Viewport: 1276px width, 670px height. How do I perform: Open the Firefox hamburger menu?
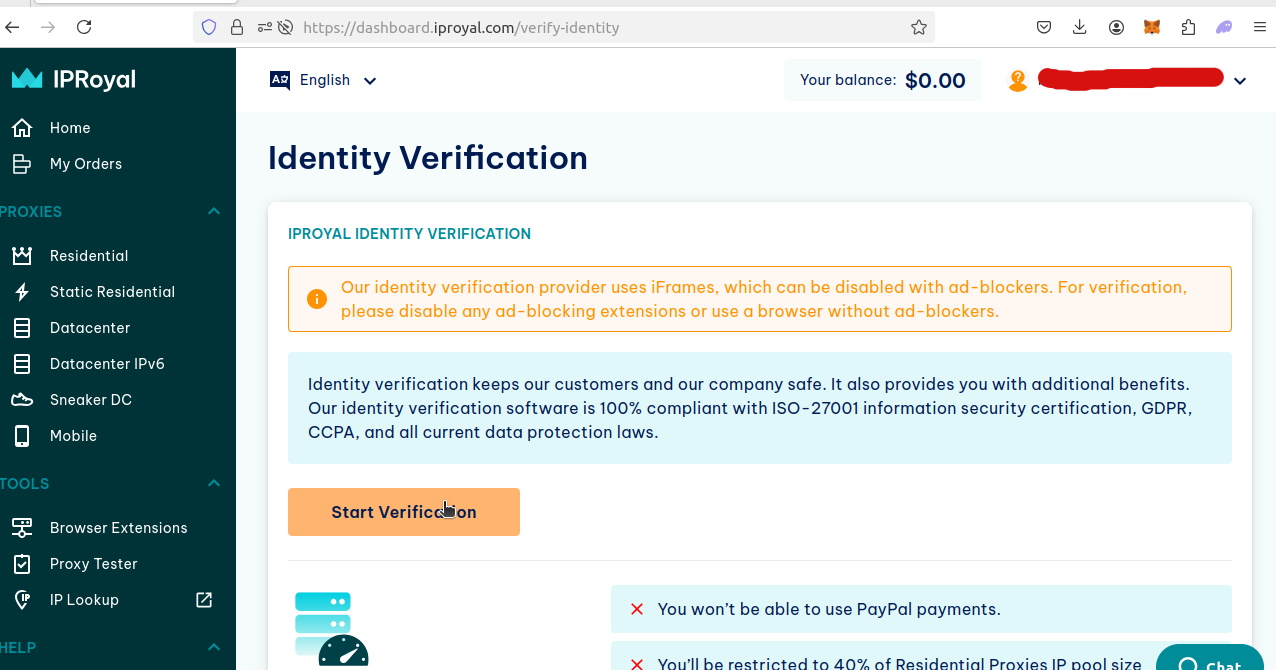click(x=1259, y=28)
